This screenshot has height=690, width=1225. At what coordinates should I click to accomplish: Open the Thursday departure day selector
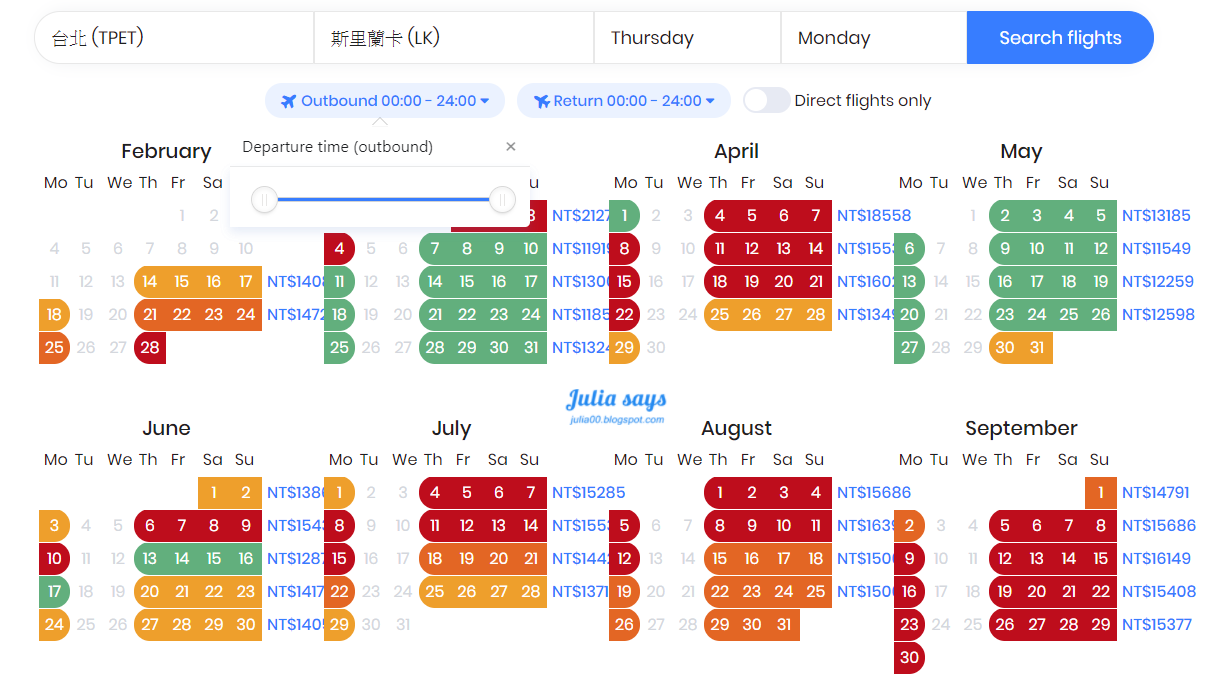coord(687,38)
